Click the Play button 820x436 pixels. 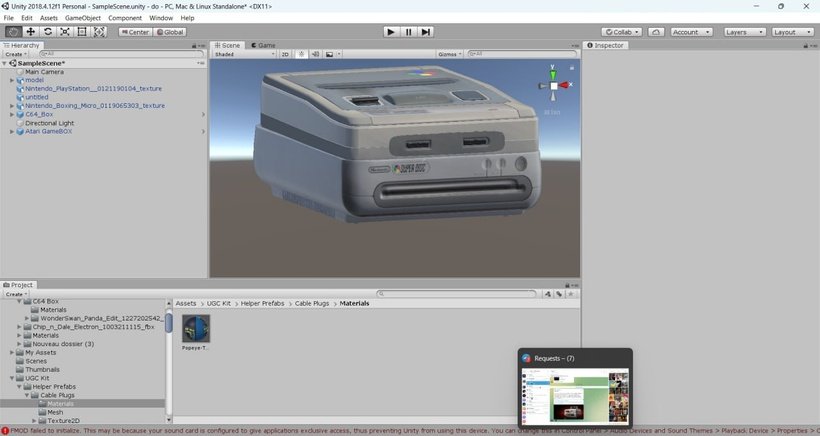click(391, 32)
